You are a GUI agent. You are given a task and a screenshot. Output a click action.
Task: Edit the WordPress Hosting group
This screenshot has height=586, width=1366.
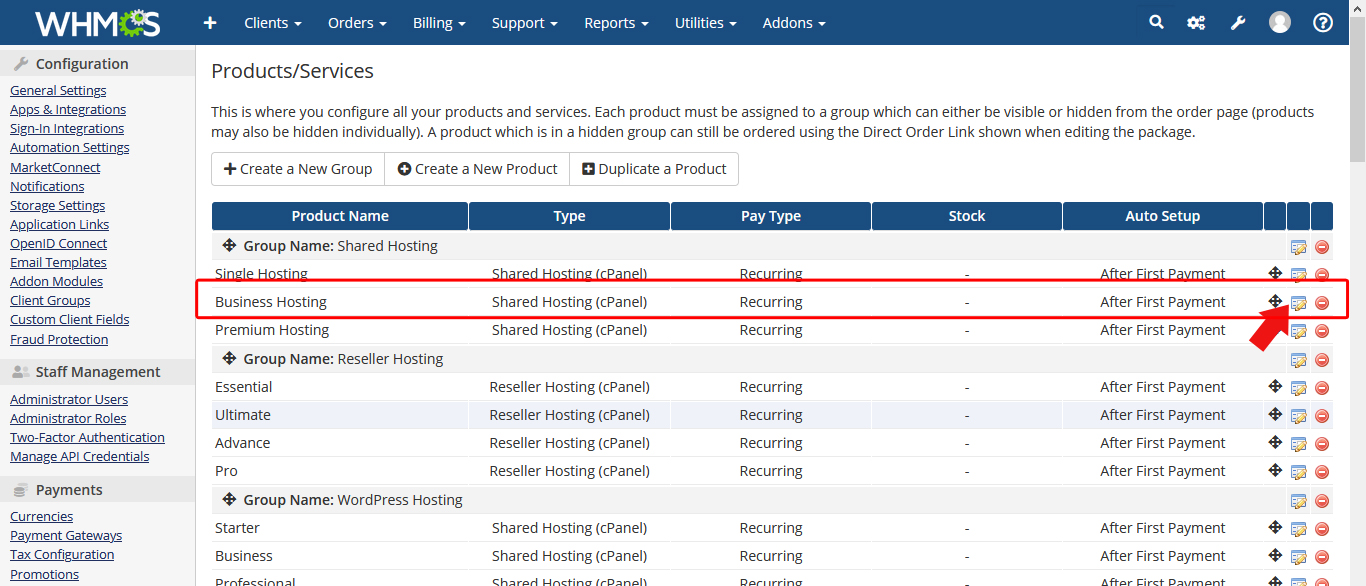point(1299,501)
